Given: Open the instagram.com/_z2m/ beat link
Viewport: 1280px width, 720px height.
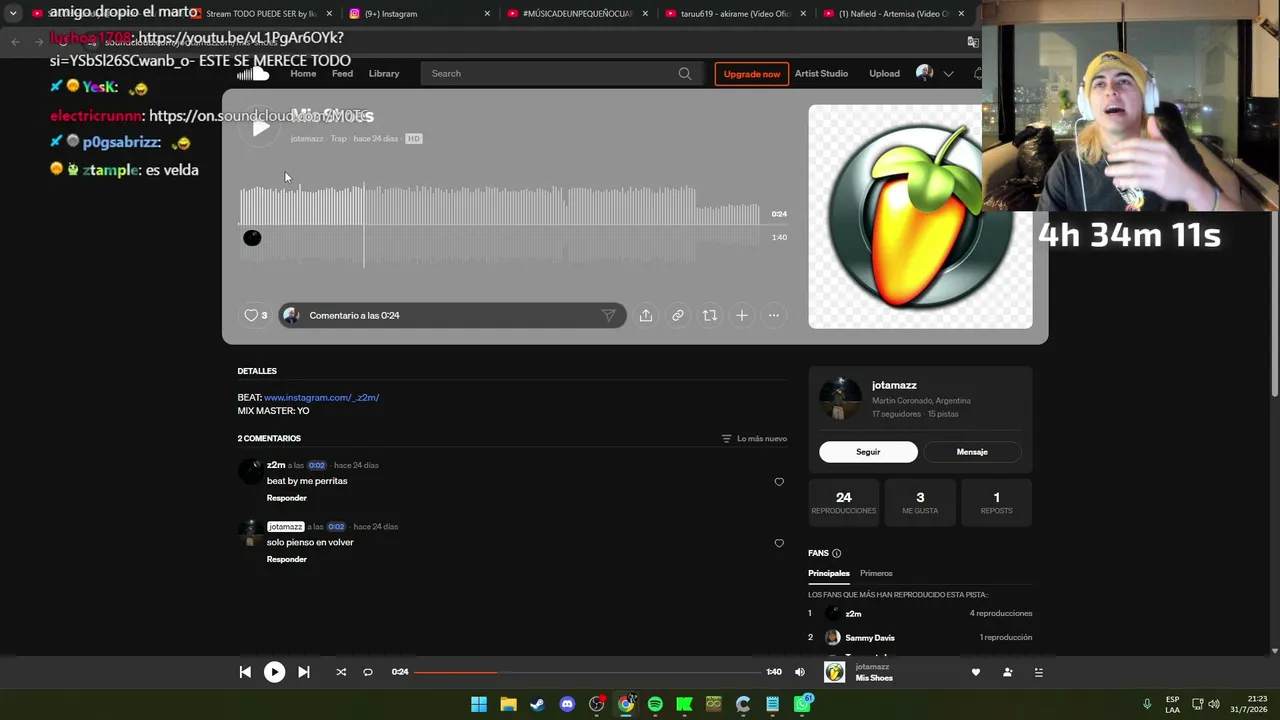Looking at the screenshot, I should [321, 397].
